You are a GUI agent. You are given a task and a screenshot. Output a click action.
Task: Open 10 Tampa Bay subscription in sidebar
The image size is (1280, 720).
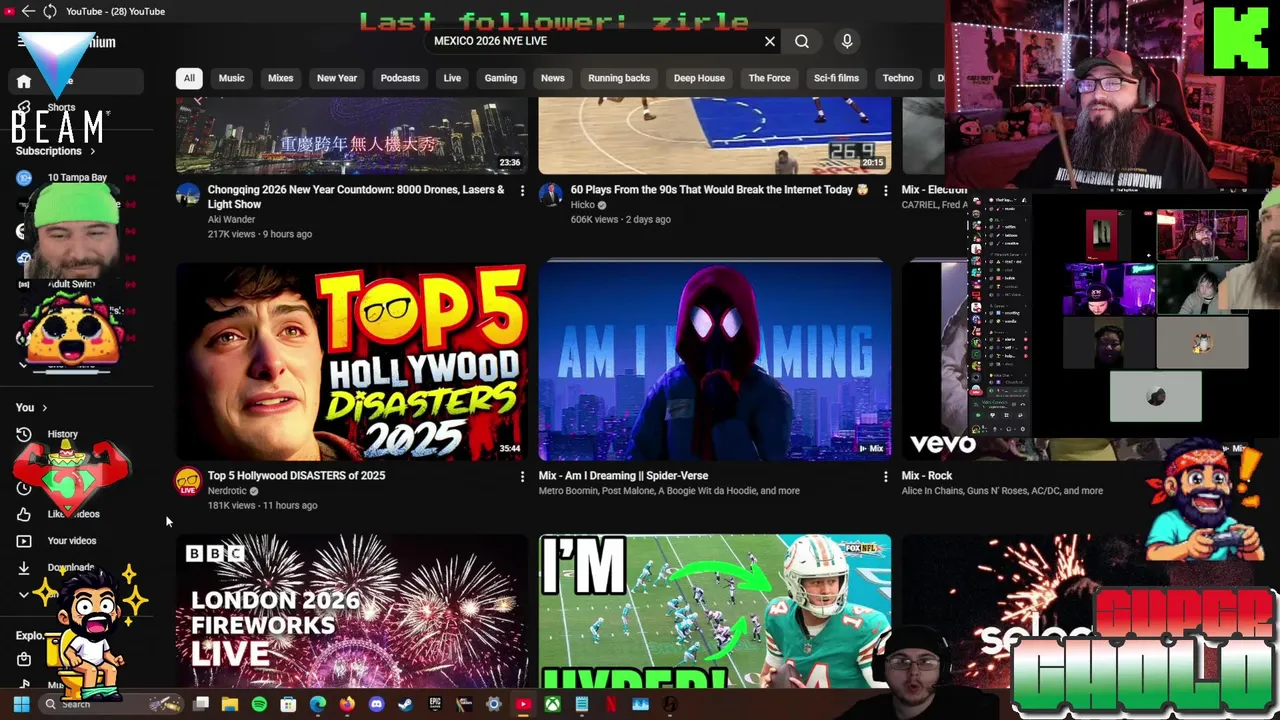pyautogui.click(x=76, y=178)
